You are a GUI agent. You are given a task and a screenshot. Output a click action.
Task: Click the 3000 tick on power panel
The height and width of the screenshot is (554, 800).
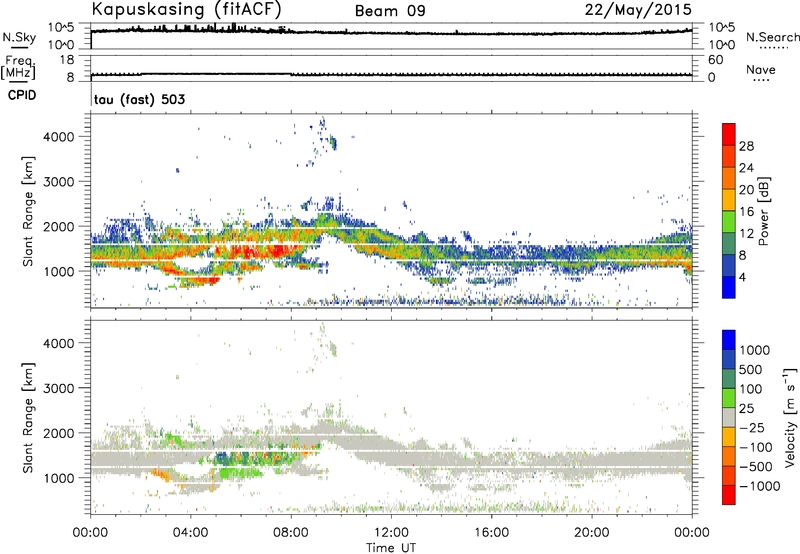(59, 182)
